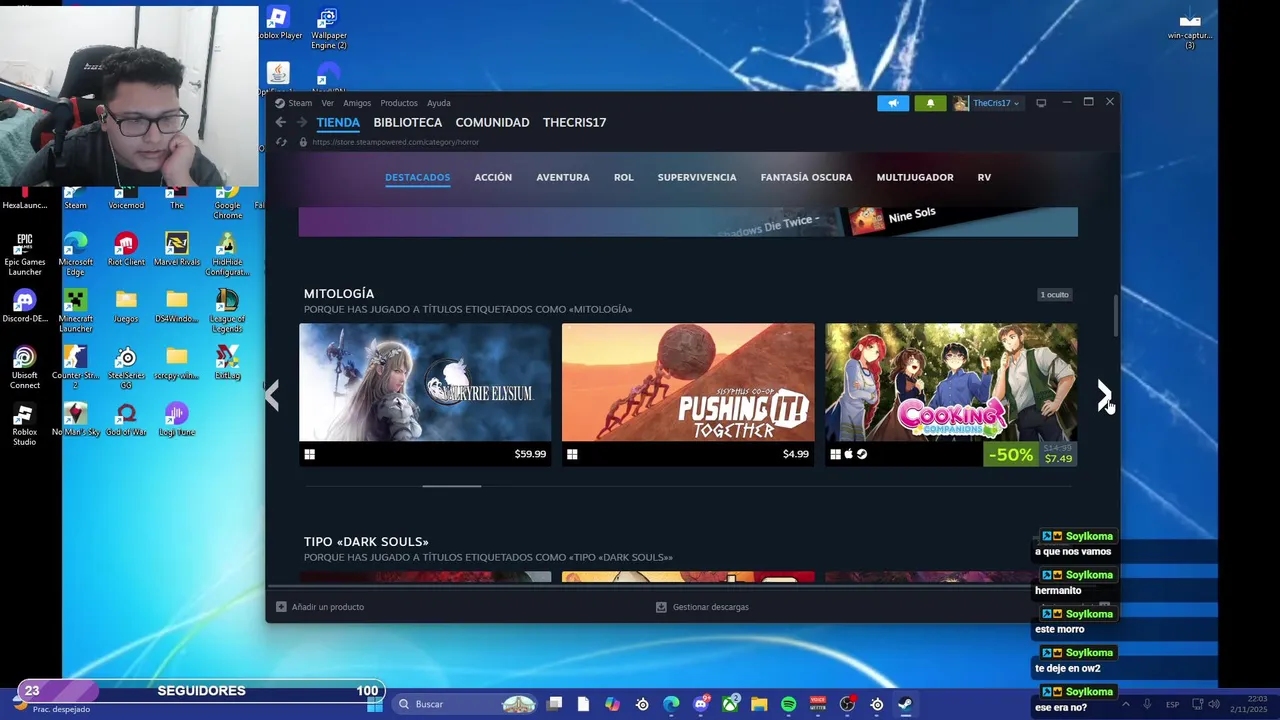Open No Man's Sky desktop shortcut
The image size is (1280, 720).
[x=75, y=420]
